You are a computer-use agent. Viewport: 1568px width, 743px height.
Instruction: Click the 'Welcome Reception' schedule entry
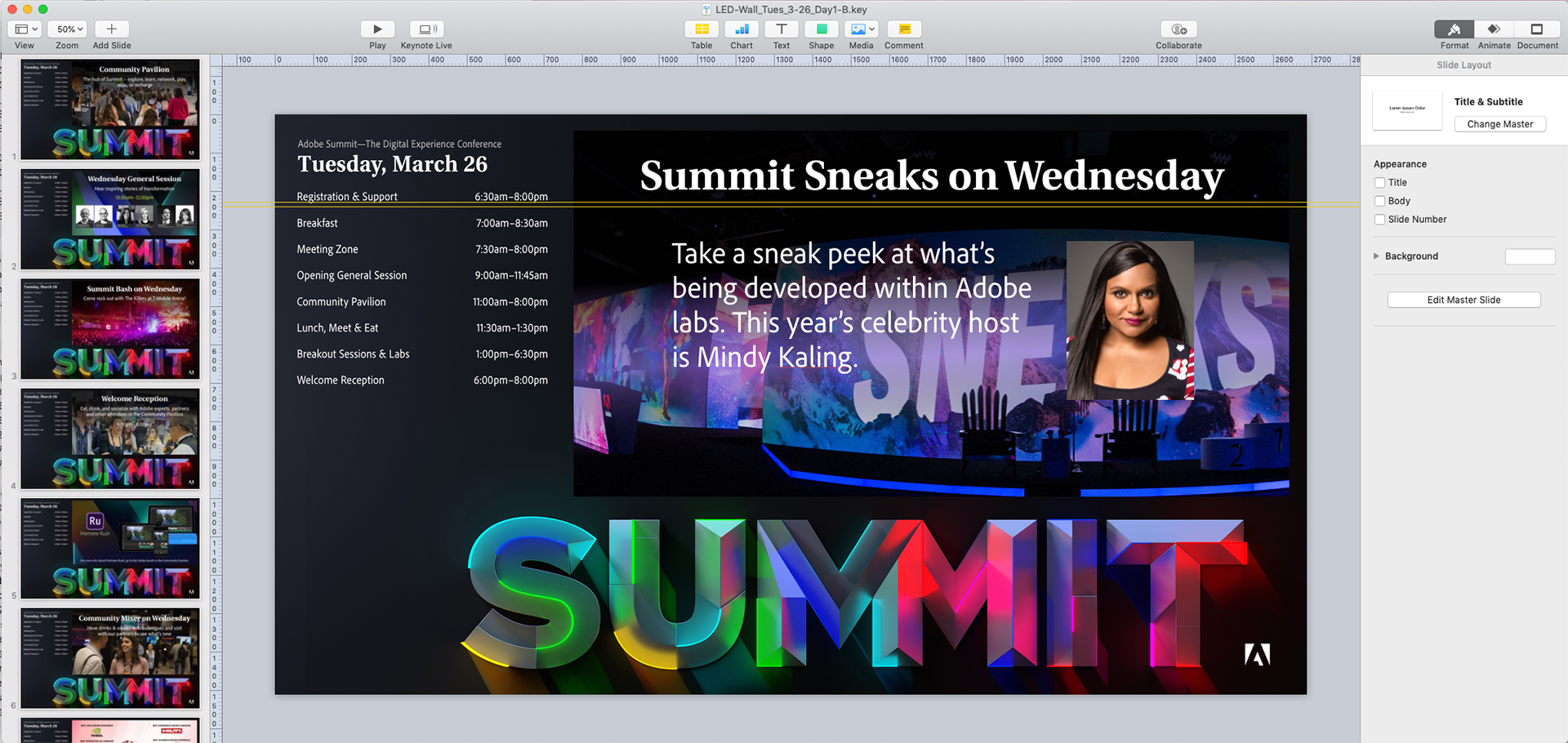click(x=341, y=380)
